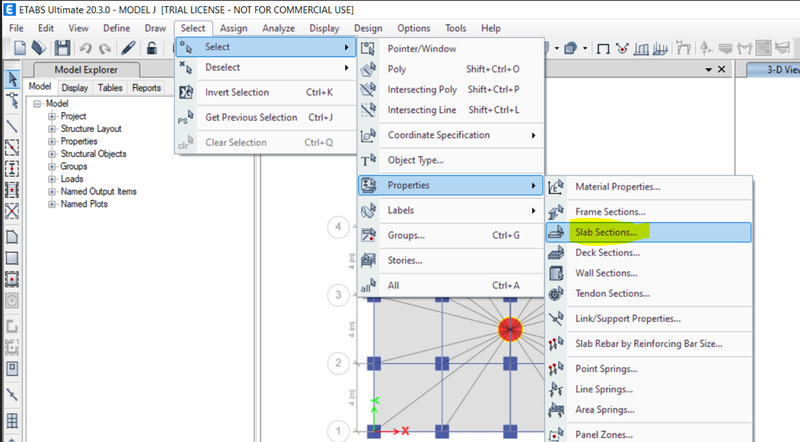This screenshot has width=800, height=442.
Task: Click the red selected joint in model
Action: (510, 329)
